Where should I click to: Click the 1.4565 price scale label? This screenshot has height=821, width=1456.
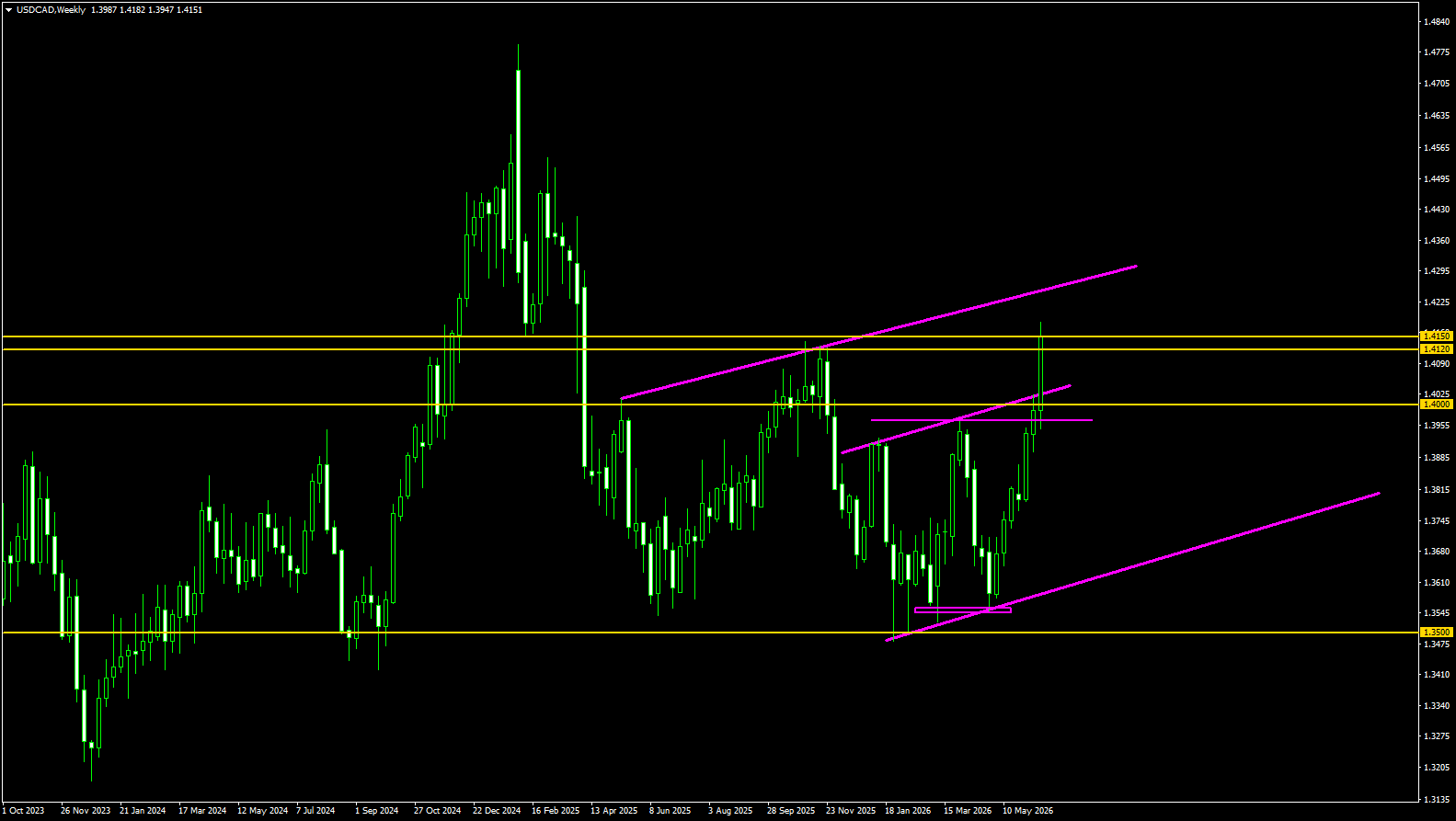(x=1437, y=147)
